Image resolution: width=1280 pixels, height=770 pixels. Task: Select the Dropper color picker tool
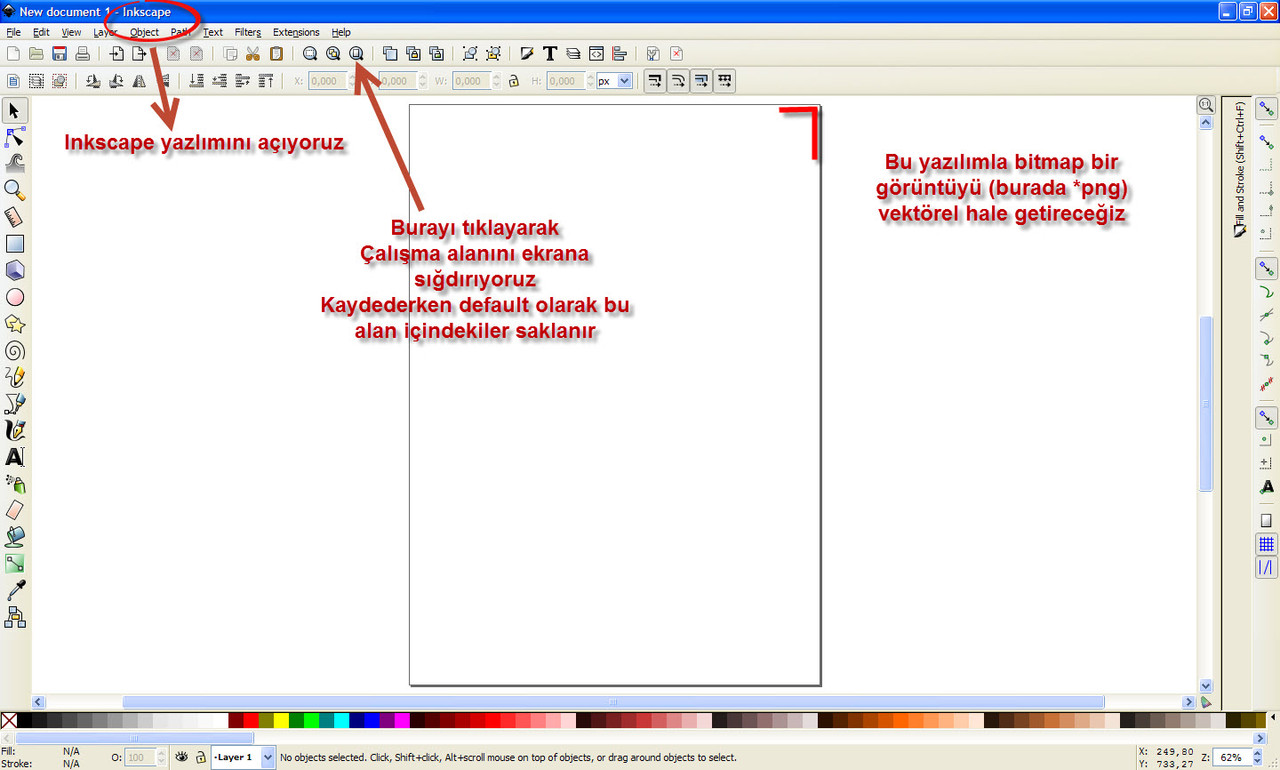point(15,590)
